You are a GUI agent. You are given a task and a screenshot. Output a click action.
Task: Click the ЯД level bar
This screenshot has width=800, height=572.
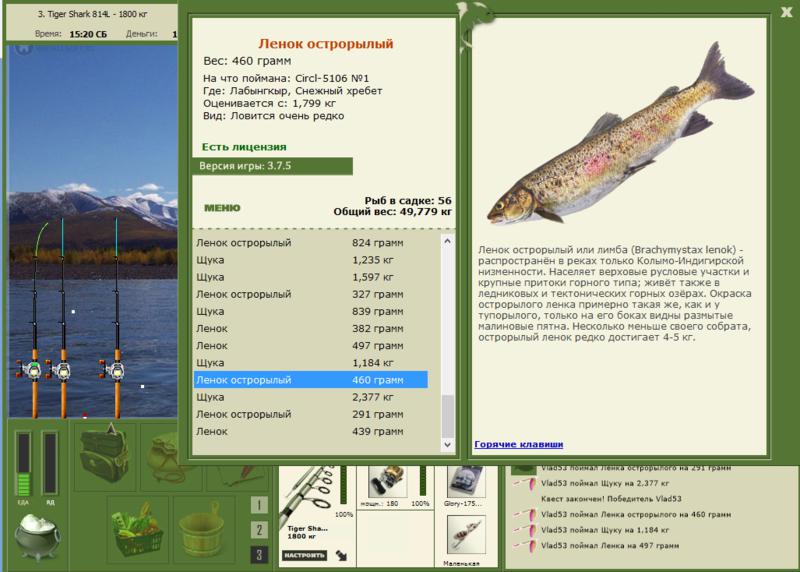point(50,462)
